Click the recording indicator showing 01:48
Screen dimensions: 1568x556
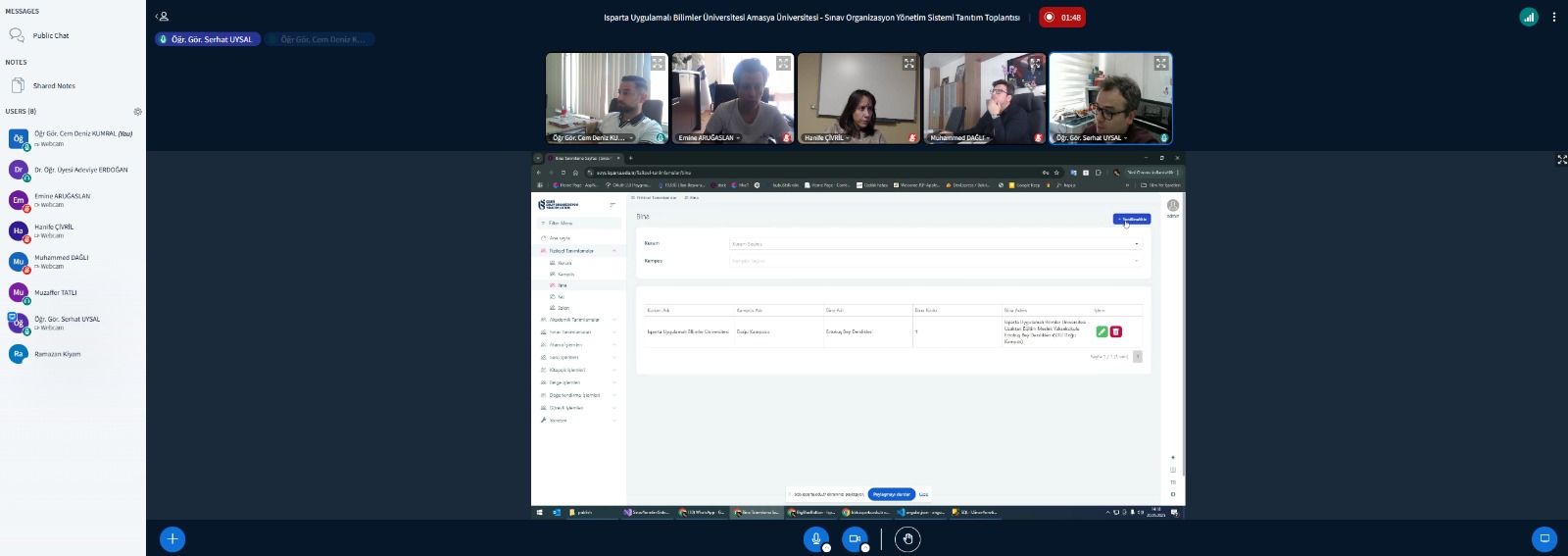point(1062,18)
